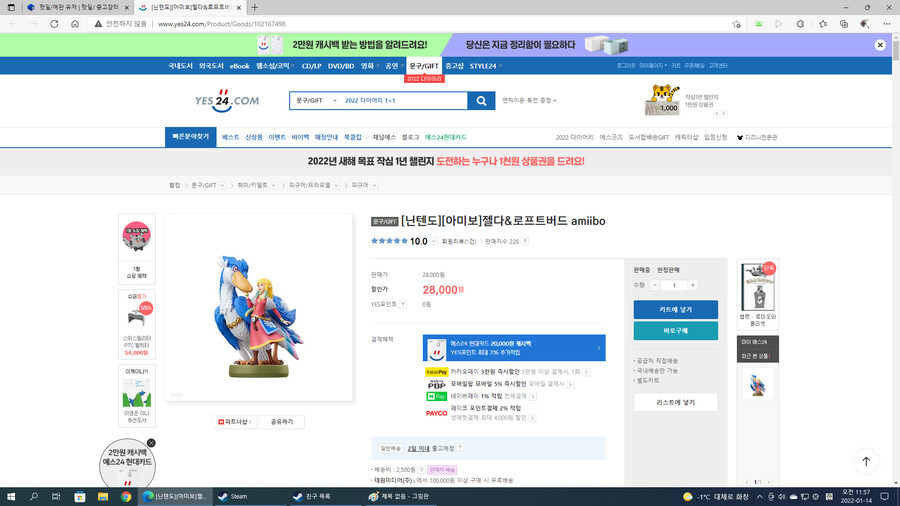The width and height of the screenshot is (900, 506).
Task: Reload the page in the browser
Action: click(x=54, y=24)
